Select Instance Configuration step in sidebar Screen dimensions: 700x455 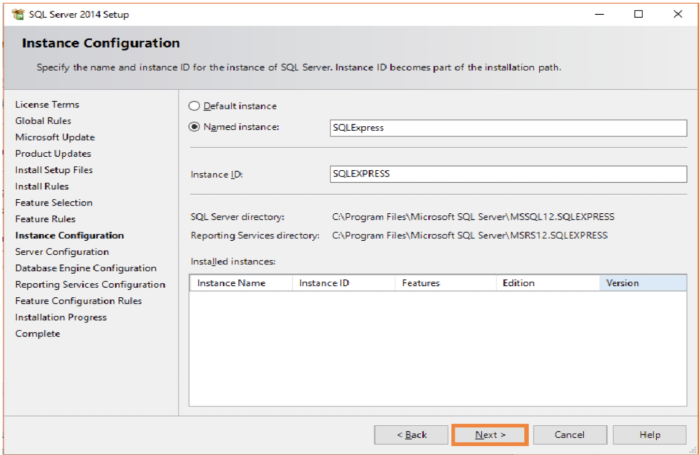pos(69,235)
